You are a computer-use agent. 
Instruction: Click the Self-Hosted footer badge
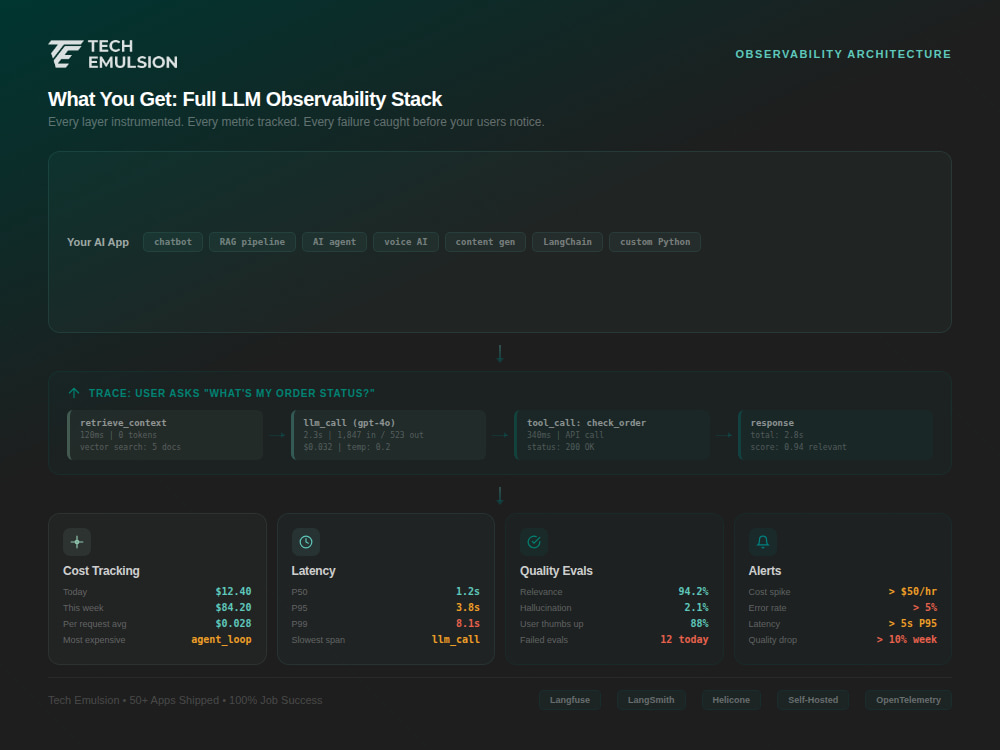812,700
